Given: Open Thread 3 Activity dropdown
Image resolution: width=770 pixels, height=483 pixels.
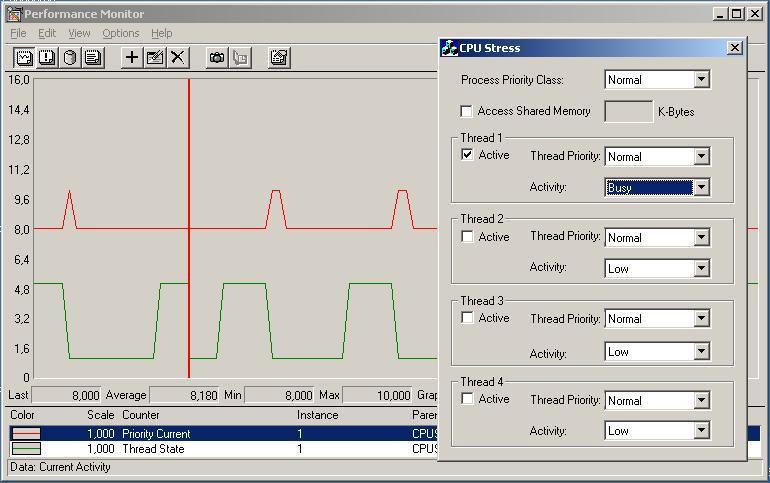Looking at the screenshot, I should tap(702, 351).
